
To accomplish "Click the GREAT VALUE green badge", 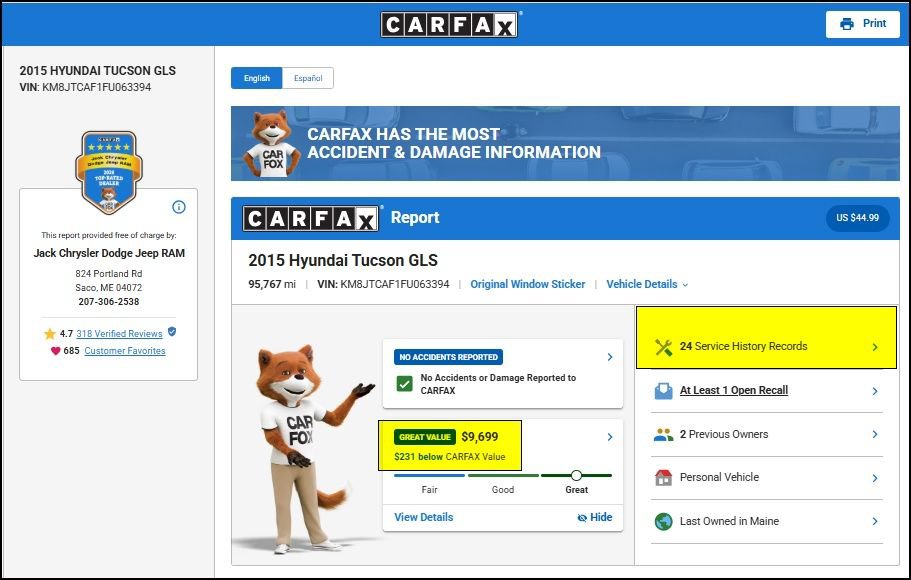I will 425,437.
